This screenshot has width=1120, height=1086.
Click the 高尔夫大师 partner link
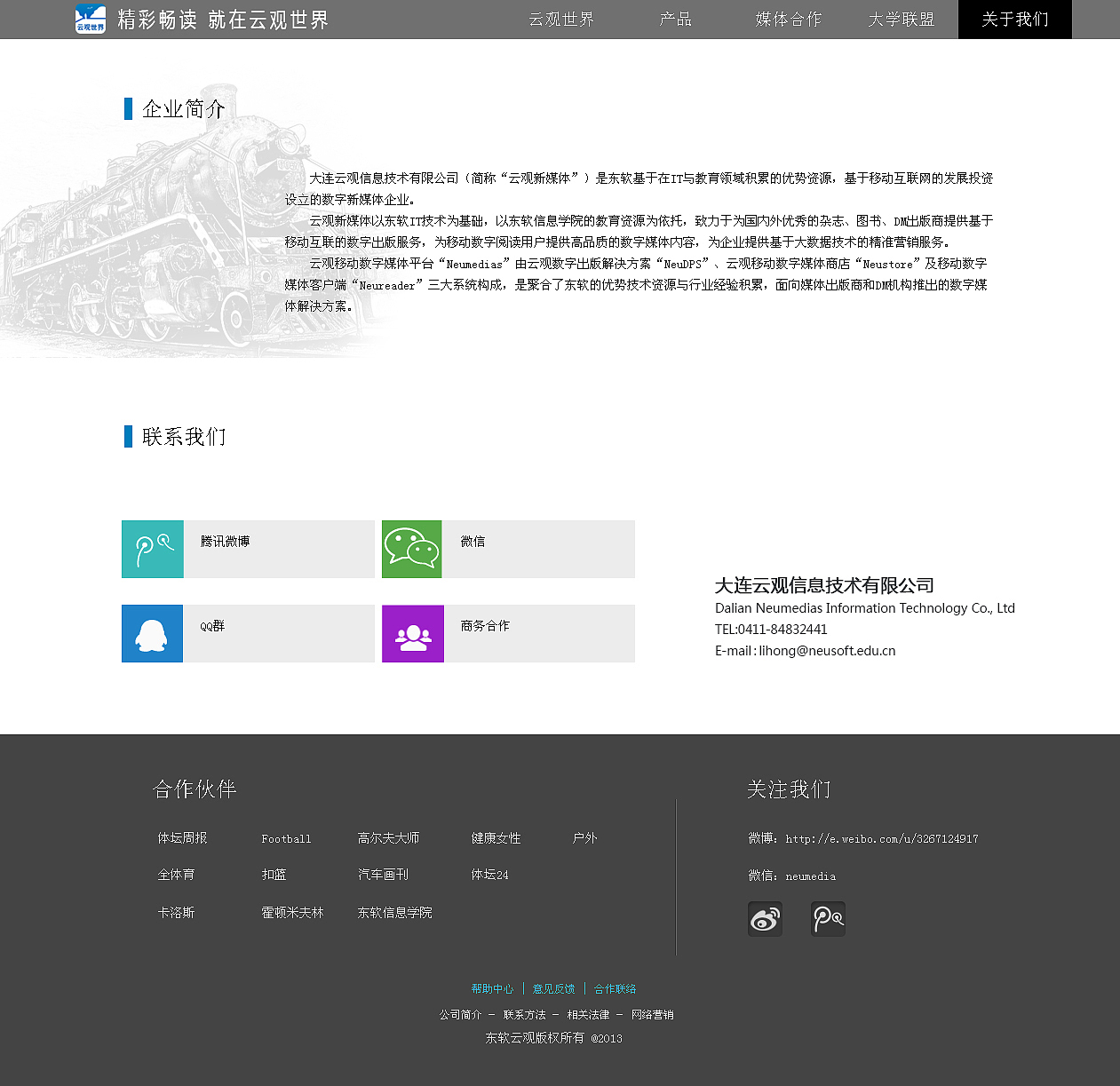coord(387,837)
